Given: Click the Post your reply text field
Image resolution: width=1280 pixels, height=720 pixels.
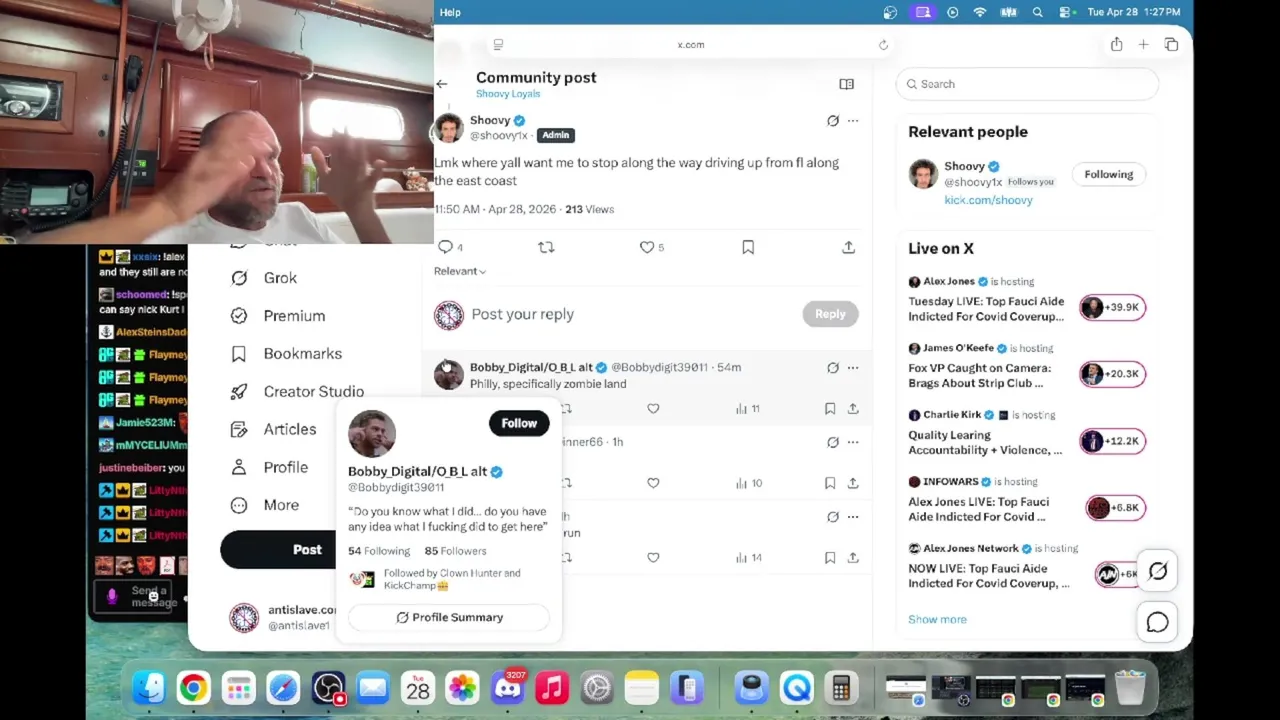Looking at the screenshot, I should pos(630,314).
